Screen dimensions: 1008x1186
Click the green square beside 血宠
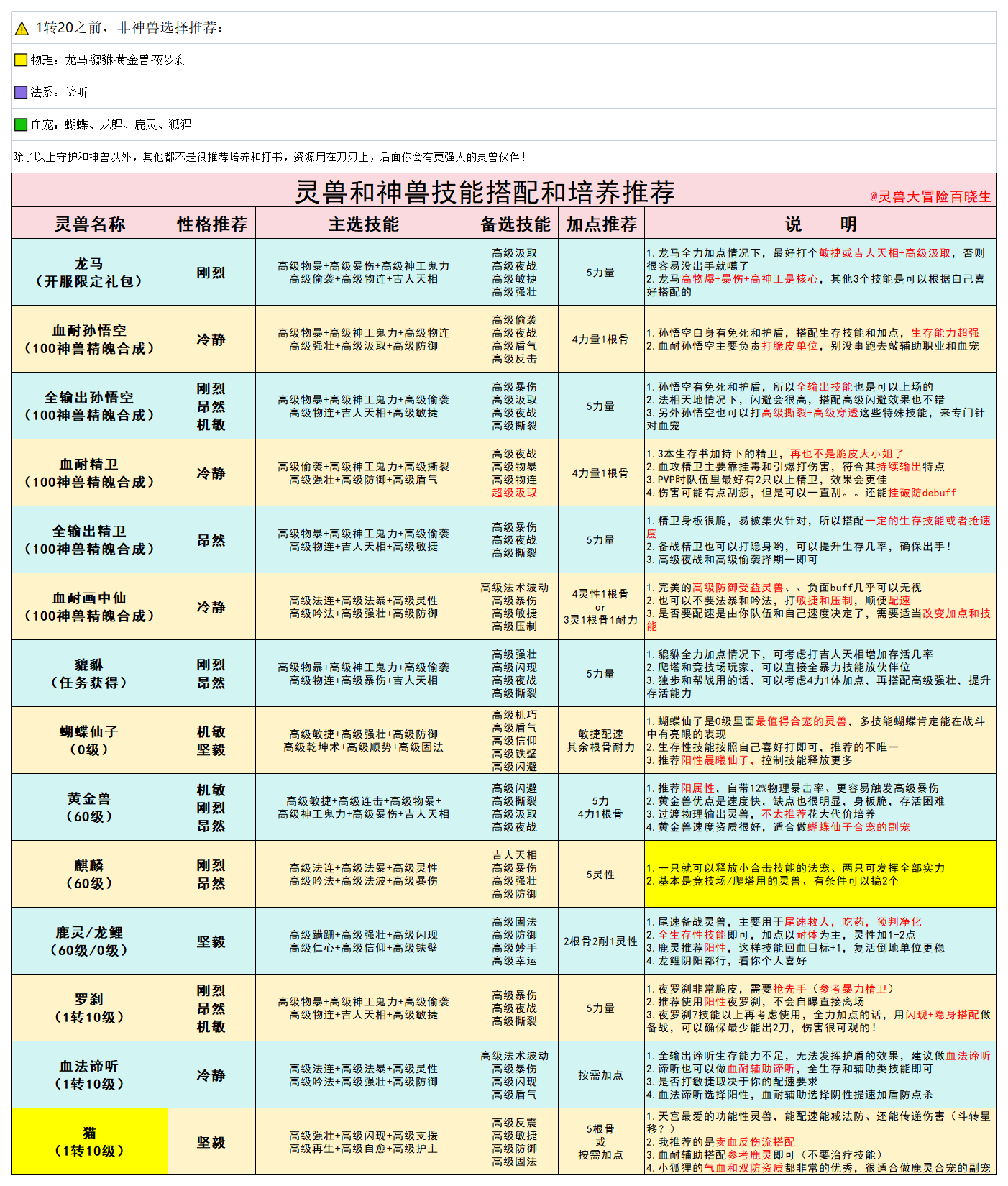pos(21,124)
